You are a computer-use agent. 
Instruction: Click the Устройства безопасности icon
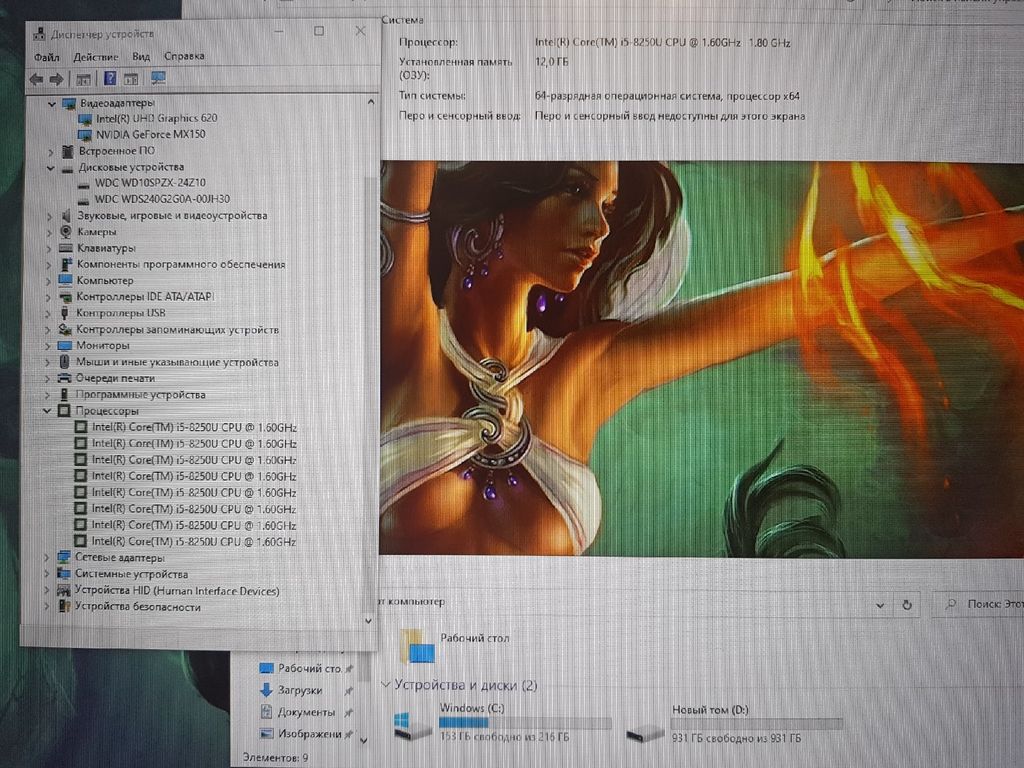click(63, 606)
